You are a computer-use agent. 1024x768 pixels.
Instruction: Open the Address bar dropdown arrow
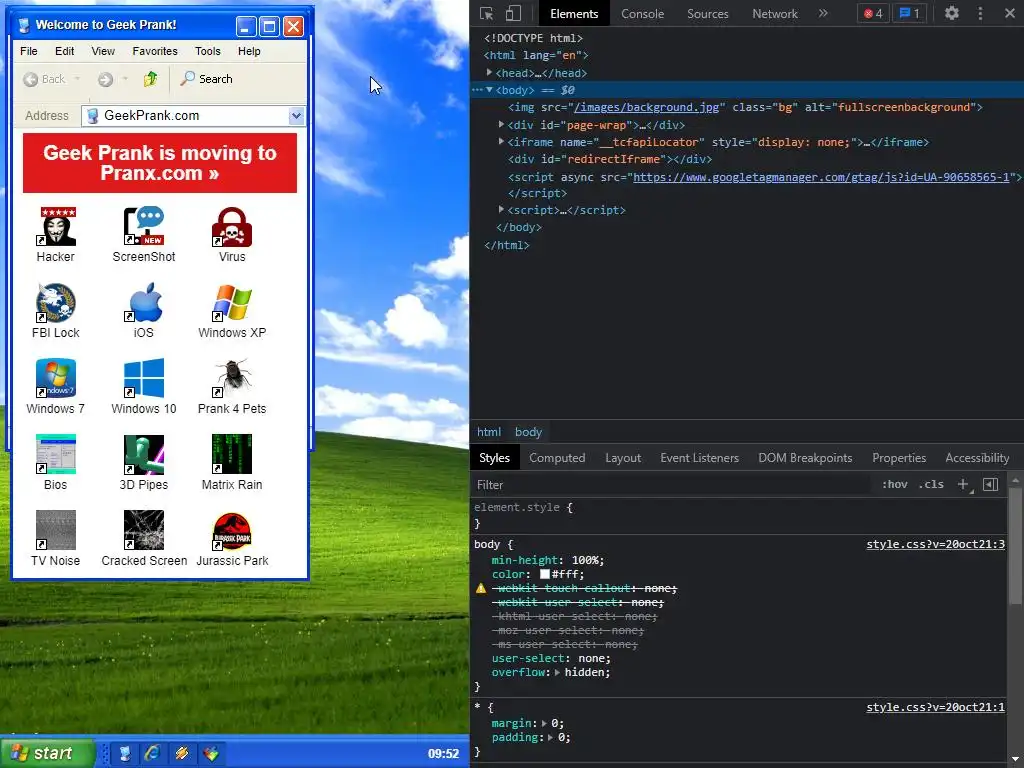click(x=296, y=116)
